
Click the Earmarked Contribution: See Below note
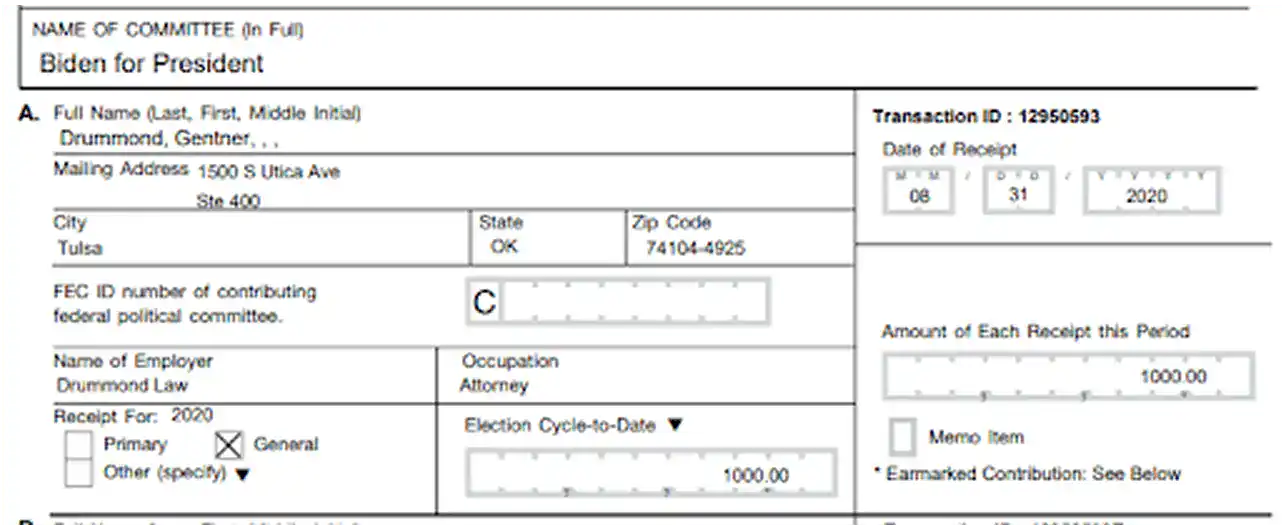[x=1027, y=473]
